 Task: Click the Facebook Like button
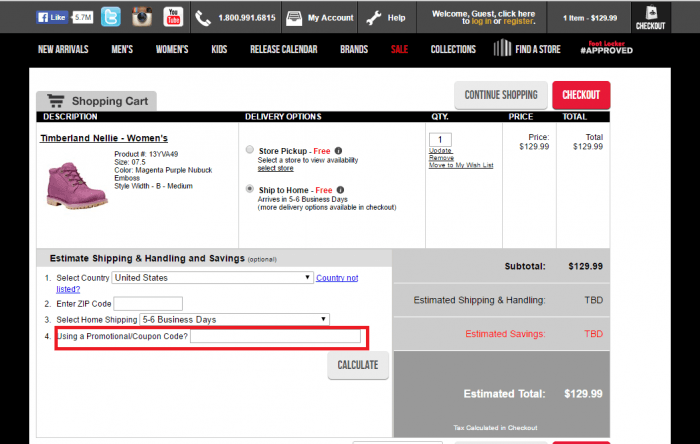pos(52,17)
